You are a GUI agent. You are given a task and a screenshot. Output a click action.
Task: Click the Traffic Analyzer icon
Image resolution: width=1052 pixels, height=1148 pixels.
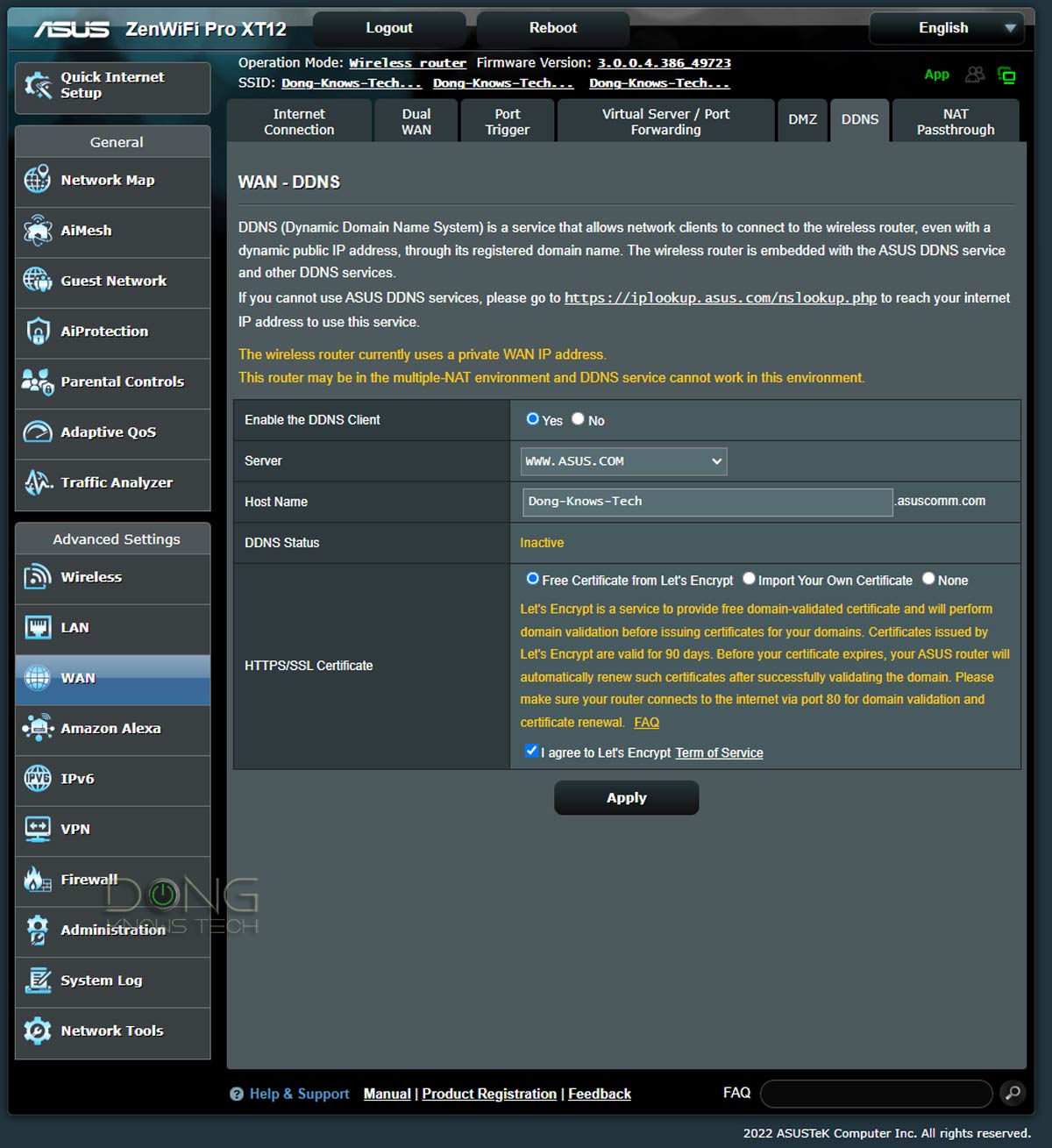point(37,482)
